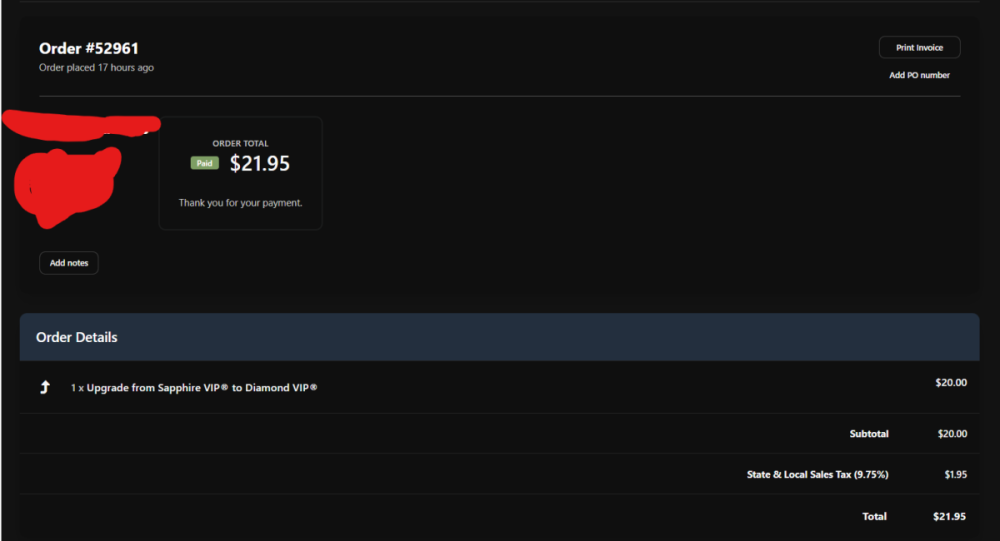The height and width of the screenshot is (541, 1000).
Task: Click the upgrade arrow icon
Action: click(x=45, y=387)
